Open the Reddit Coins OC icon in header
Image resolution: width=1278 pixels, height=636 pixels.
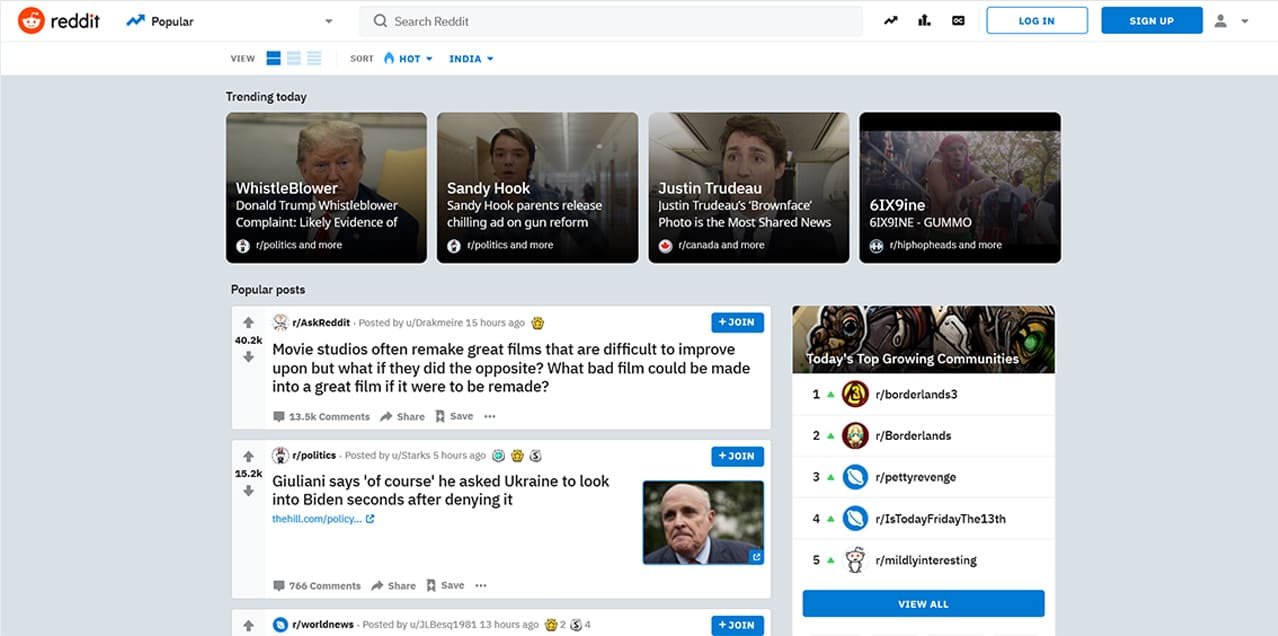tap(959, 21)
